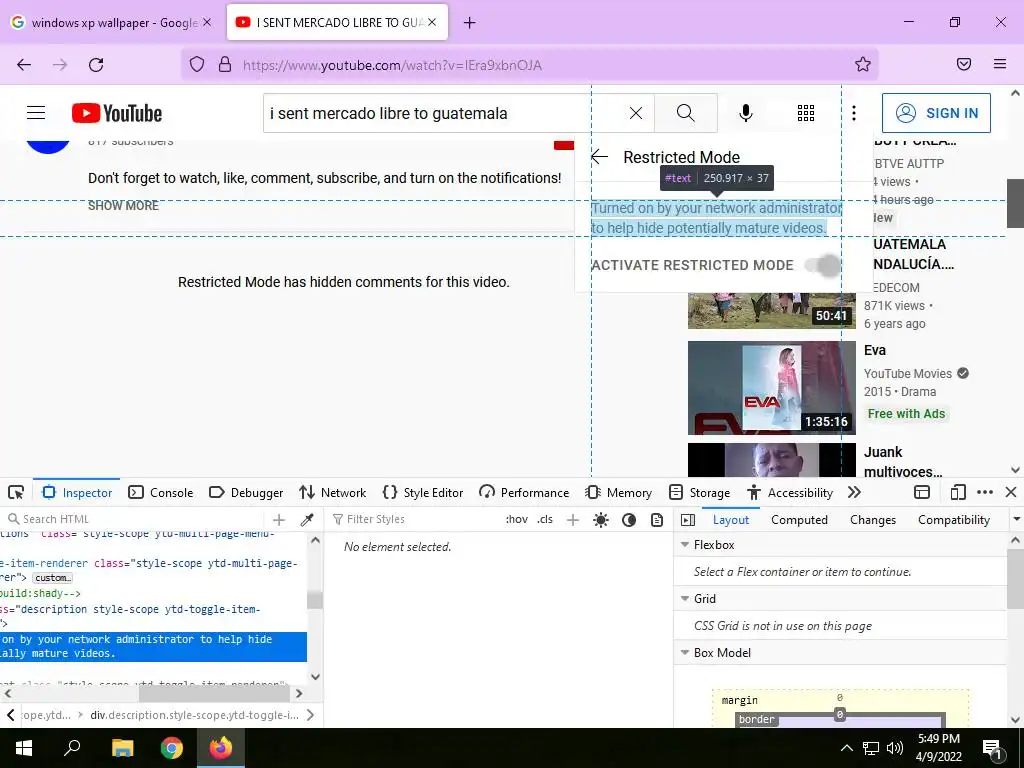View site security lock information
Viewport: 1024px width, 768px height.
pos(225,64)
